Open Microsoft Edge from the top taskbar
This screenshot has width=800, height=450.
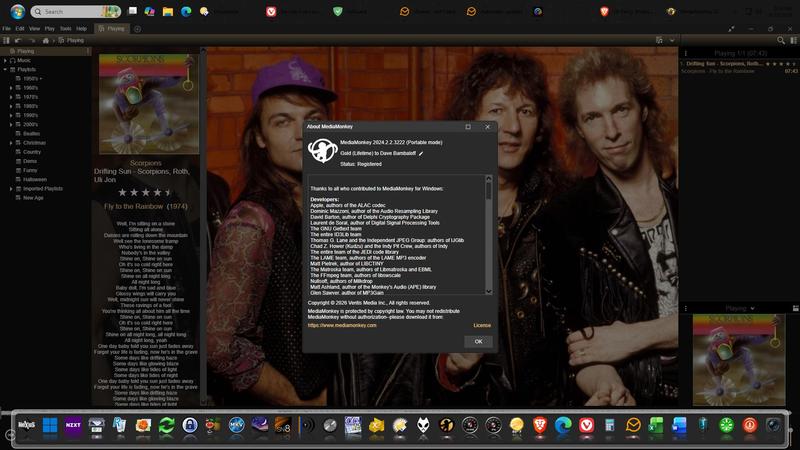point(186,11)
